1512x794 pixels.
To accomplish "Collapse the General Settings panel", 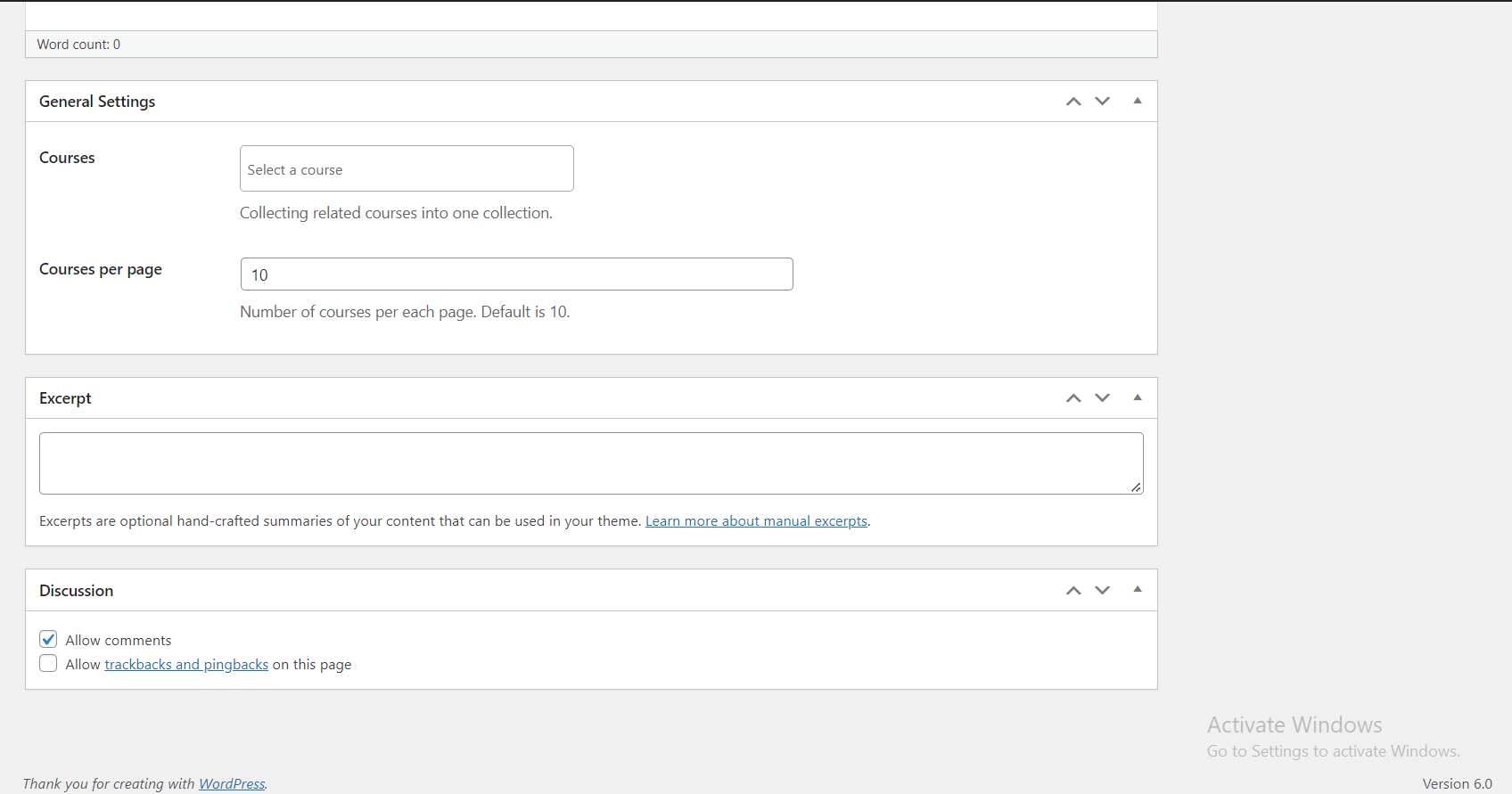I will pyautogui.click(x=1138, y=101).
